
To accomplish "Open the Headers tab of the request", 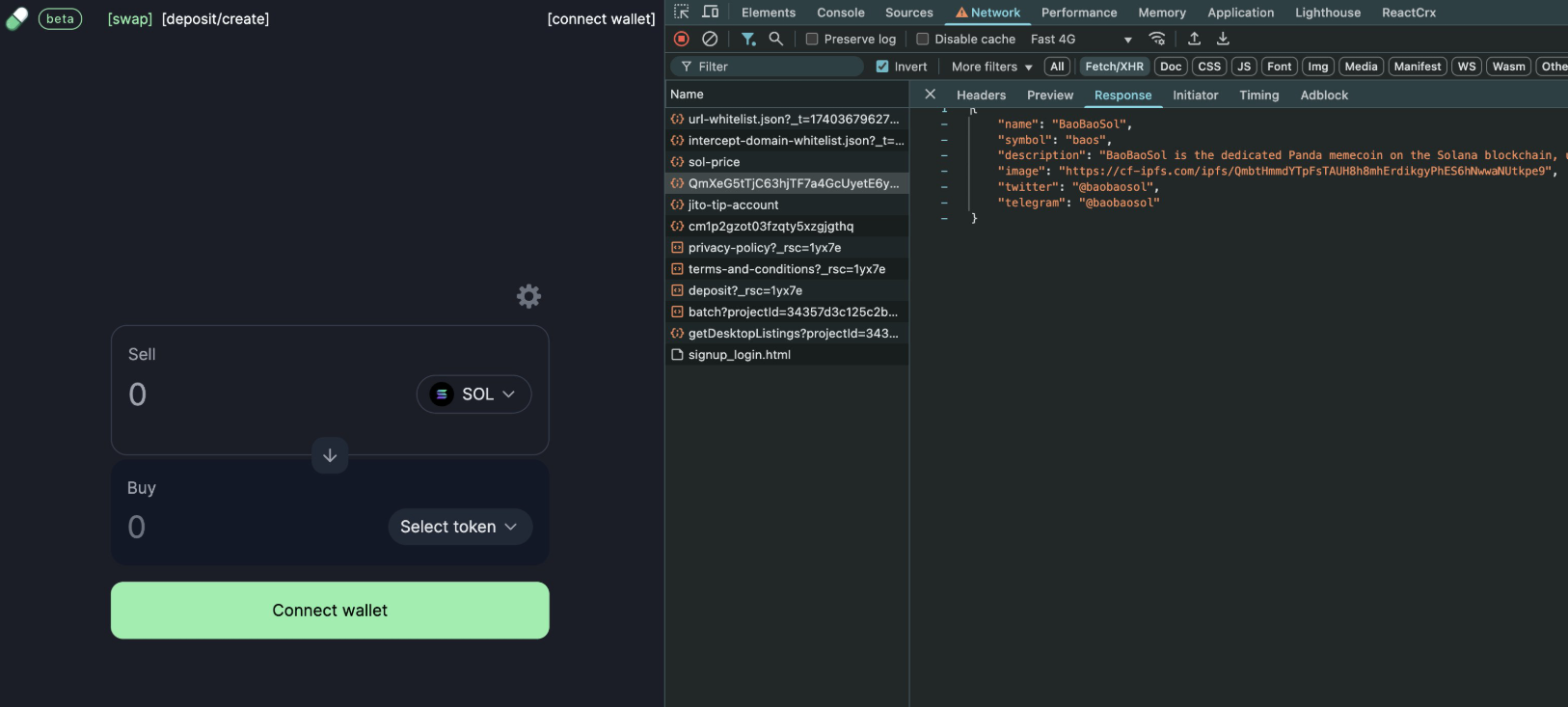I will 981,95.
